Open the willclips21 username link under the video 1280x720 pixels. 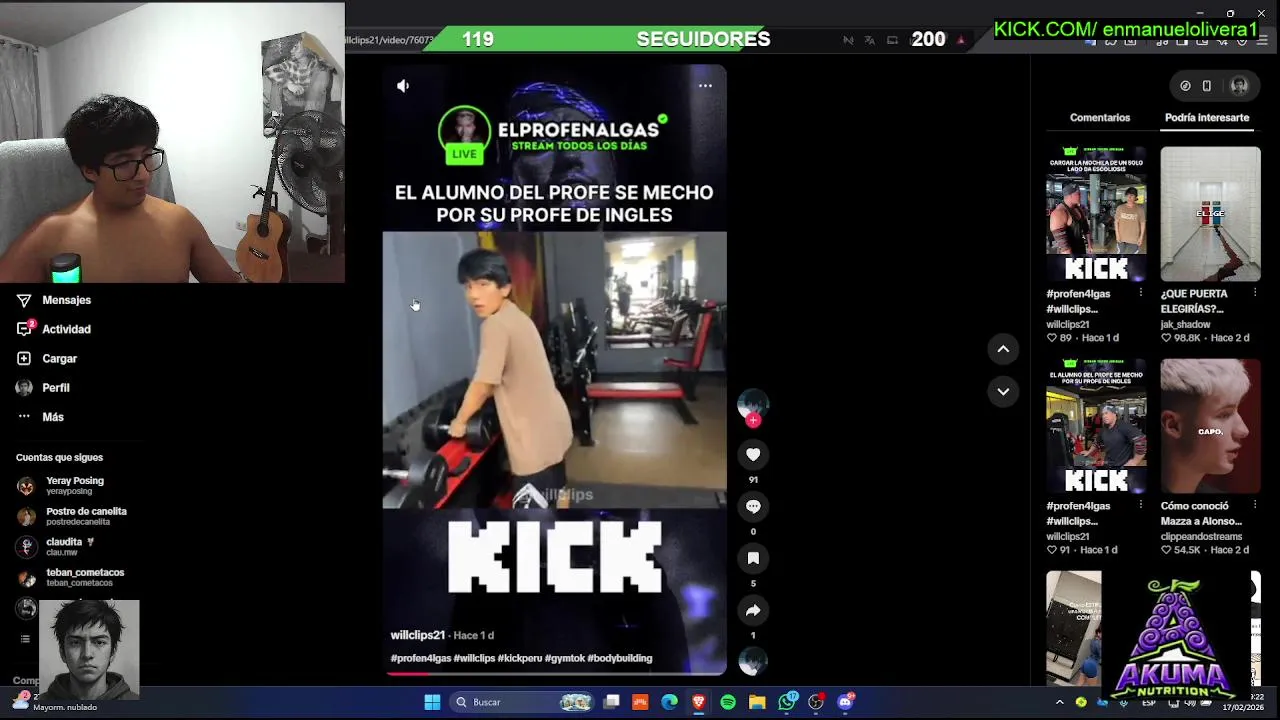418,635
